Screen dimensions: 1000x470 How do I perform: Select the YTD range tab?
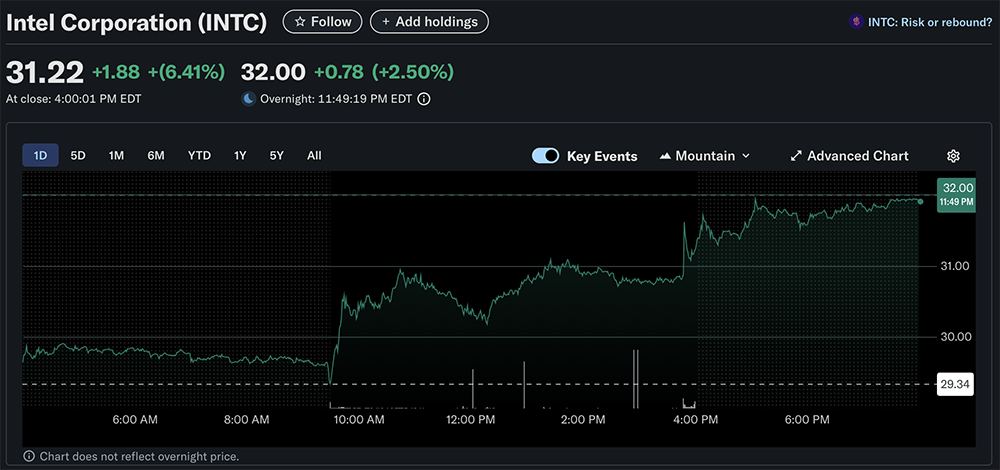(199, 155)
